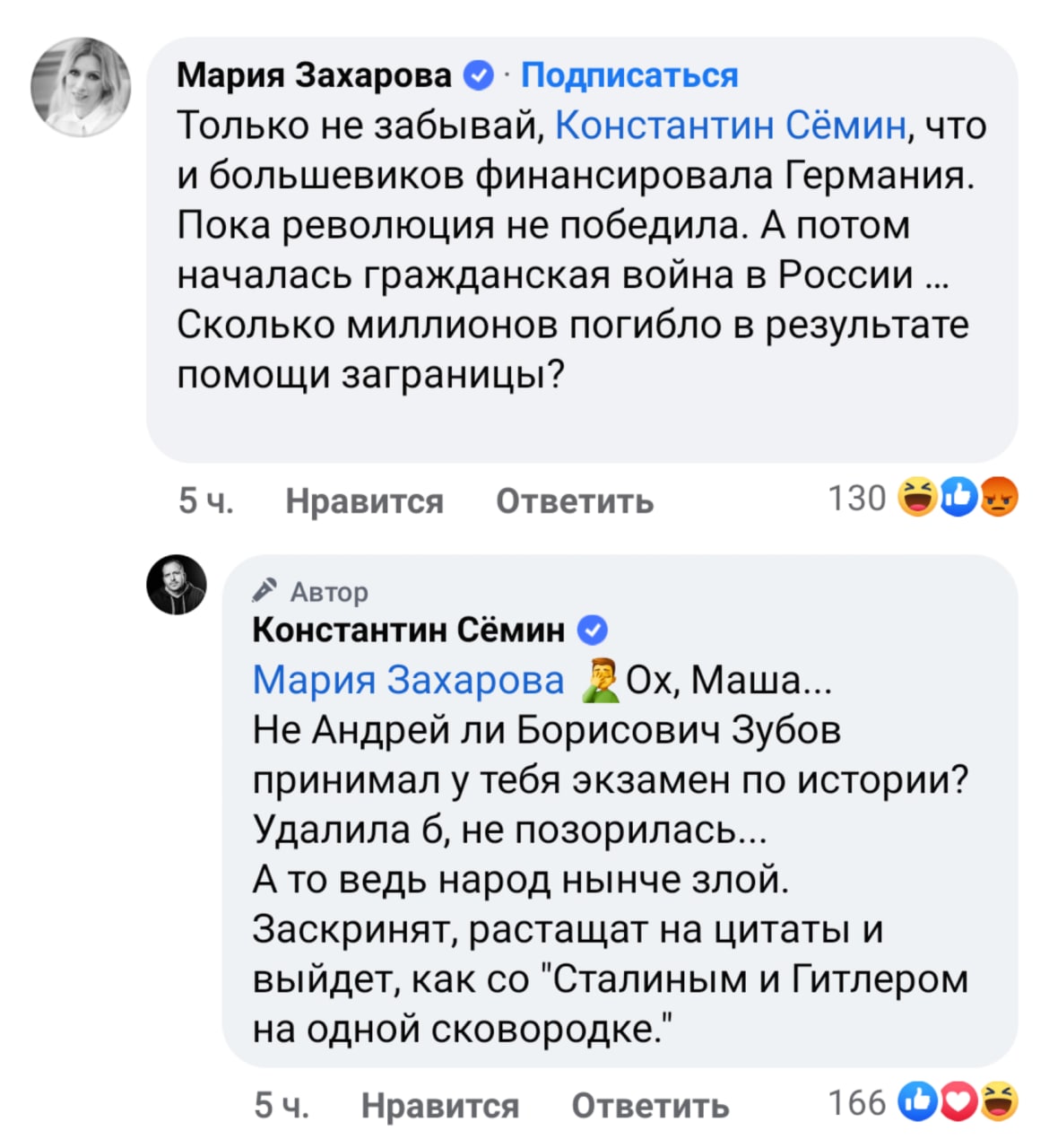The image size is (1049, 1148).
Task: Click the verified badge beside Мария Захарова
Action: click(480, 76)
